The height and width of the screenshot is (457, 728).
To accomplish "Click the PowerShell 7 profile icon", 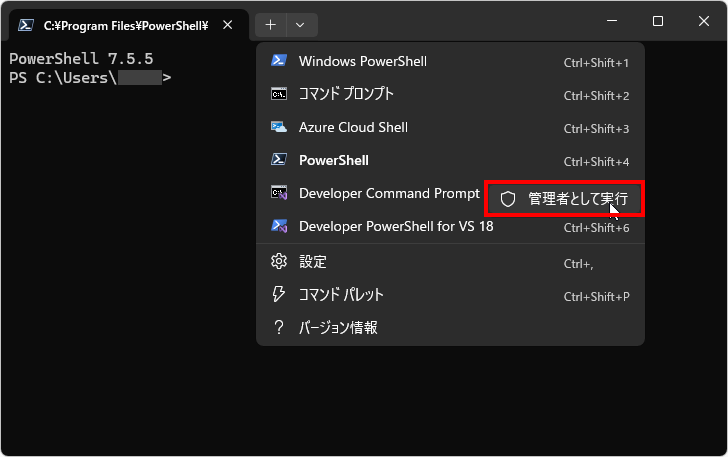I will [280, 160].
